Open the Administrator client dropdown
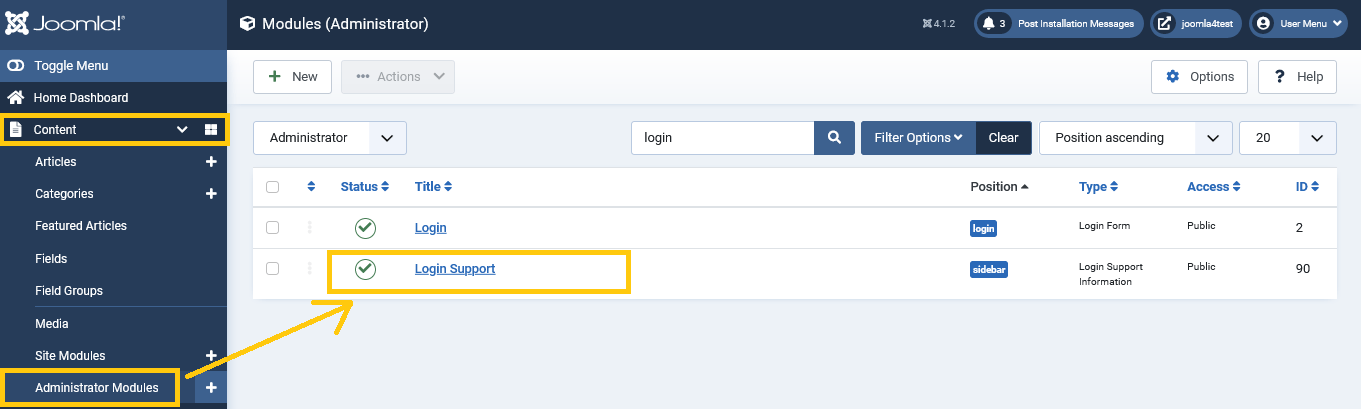 coord(330,138)
